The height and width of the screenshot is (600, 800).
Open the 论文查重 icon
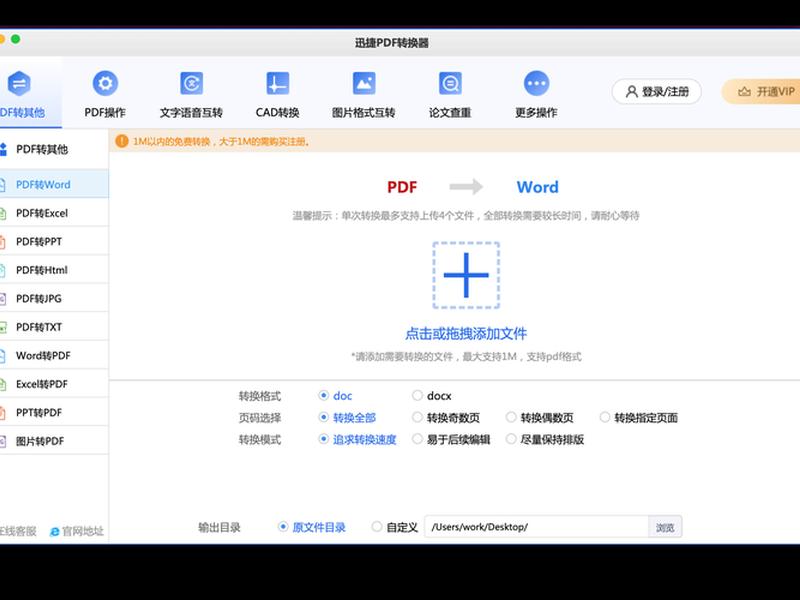point(450,83)
